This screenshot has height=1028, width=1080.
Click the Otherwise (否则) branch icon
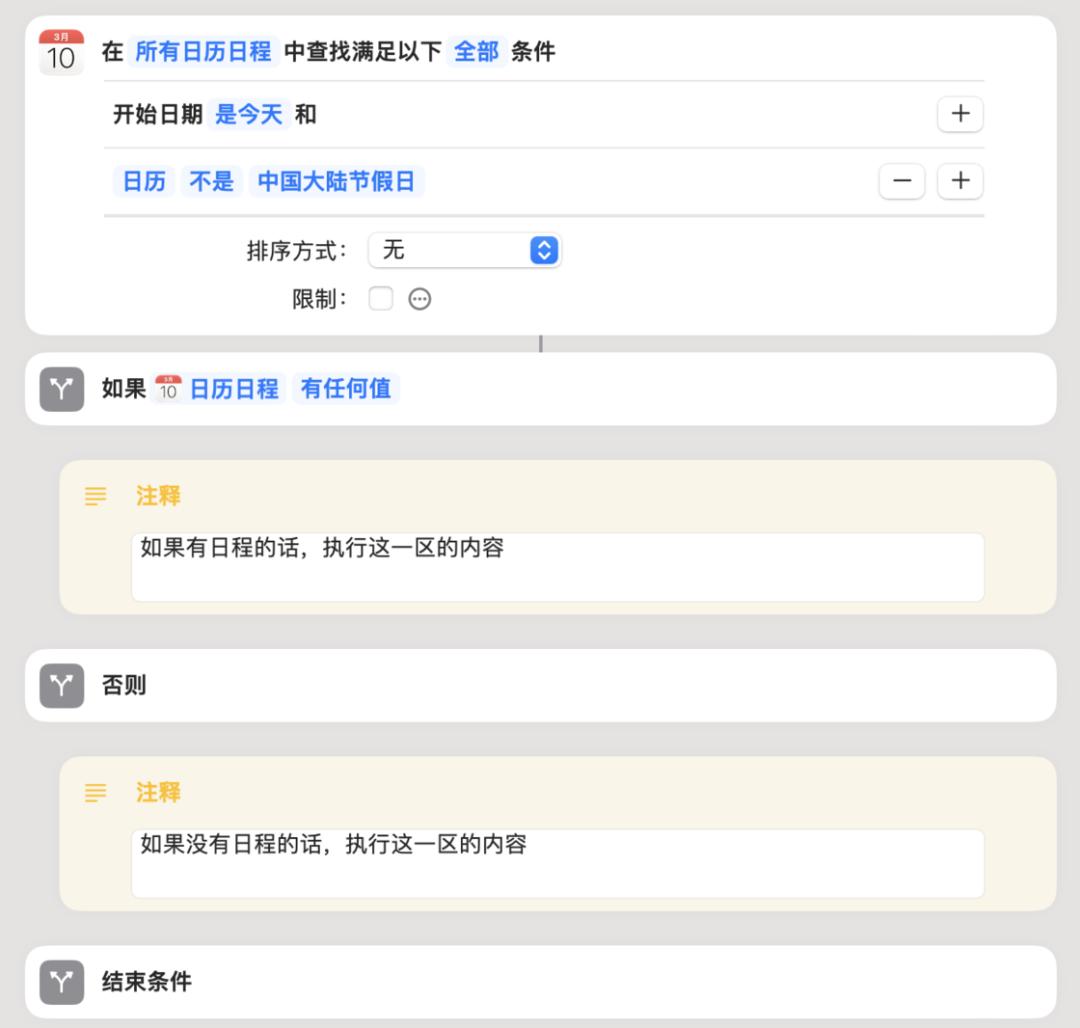pos(62,686)
